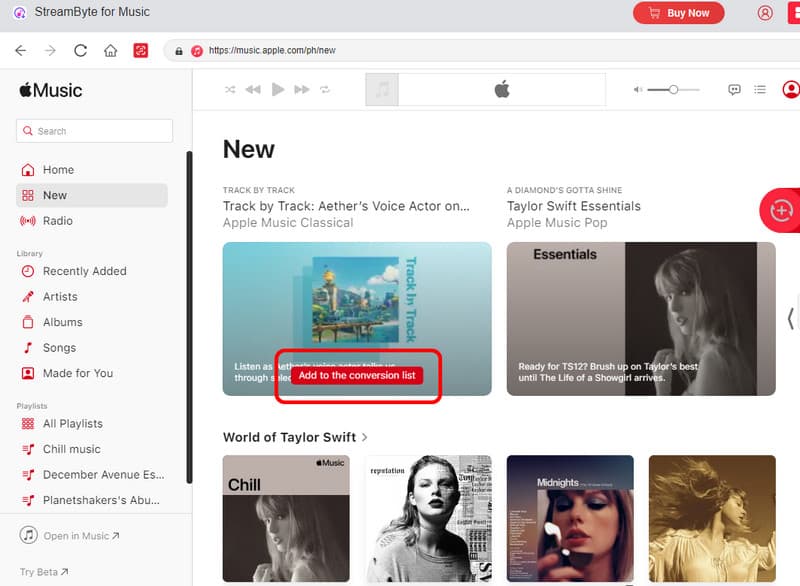Go to browser home icon
The height and width of the screenshot is (586, 800).
click(x=110, y=50)
